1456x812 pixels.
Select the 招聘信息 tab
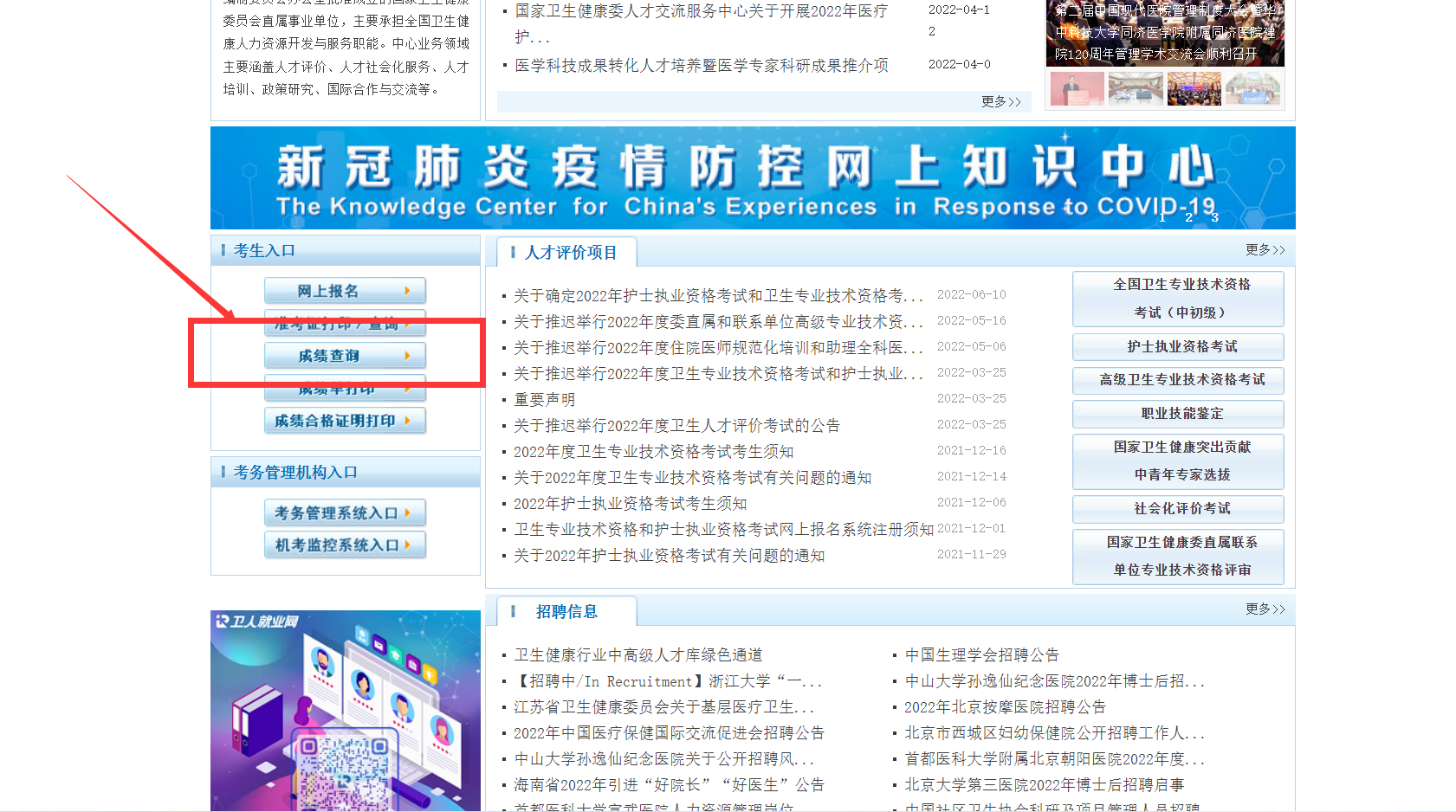click(x=567, y=612)
